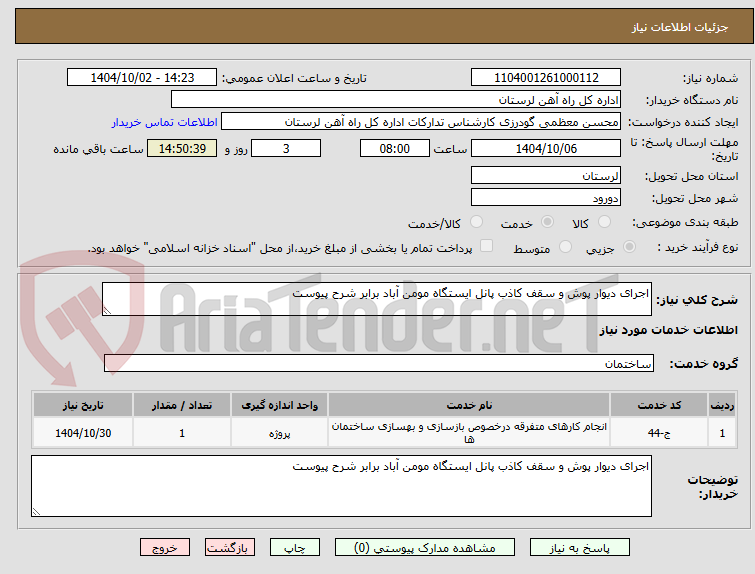Select the کالا radio button
The height and width of the screenshot is (574, 755).
tap(604, 222)
